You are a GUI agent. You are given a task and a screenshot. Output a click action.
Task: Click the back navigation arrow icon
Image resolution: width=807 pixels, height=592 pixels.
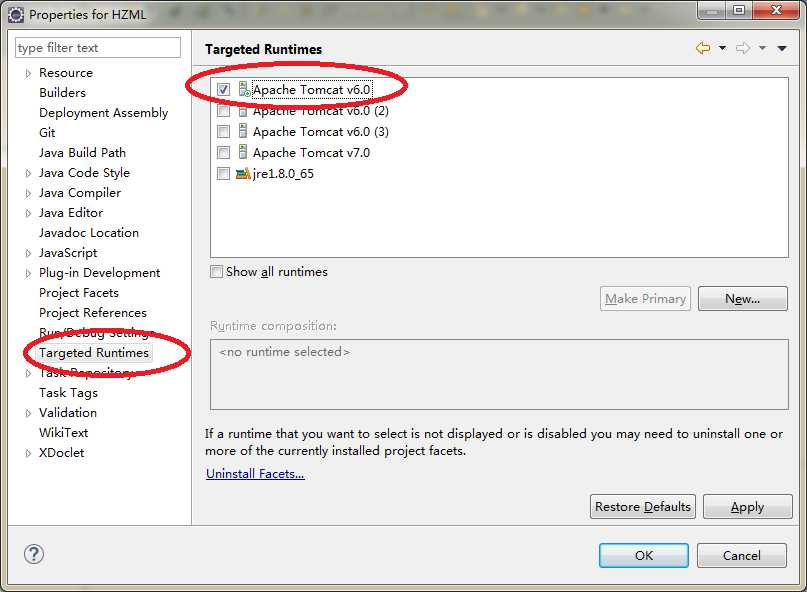[703, 48]
